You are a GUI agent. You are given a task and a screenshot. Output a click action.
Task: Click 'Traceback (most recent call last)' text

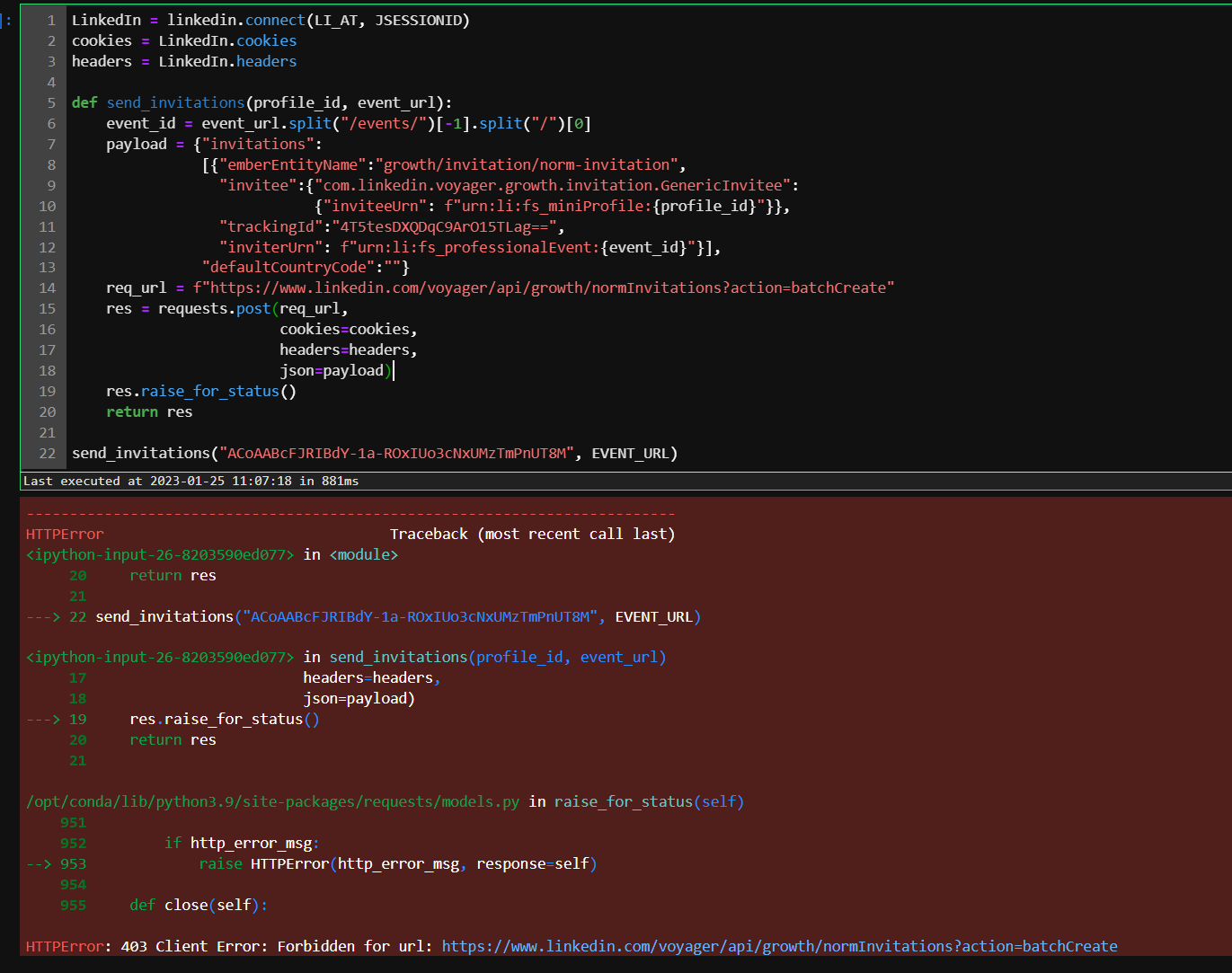[533, 534]
